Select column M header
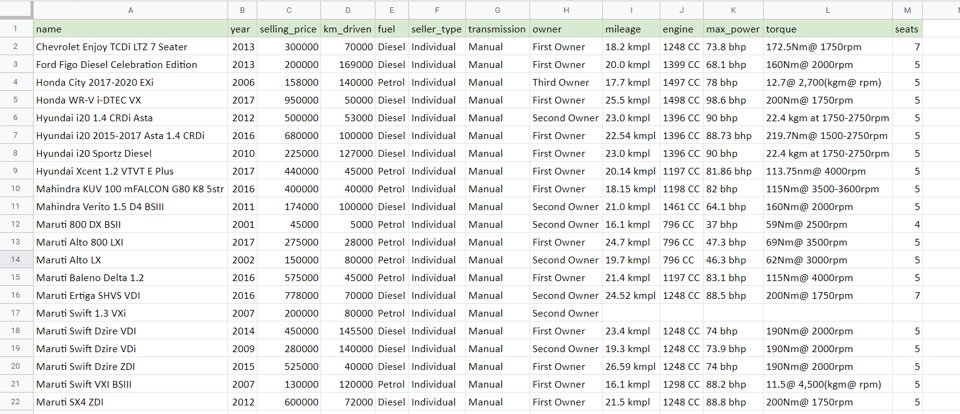The height and width of the screenshot is (414, 960). coord(907,10)
